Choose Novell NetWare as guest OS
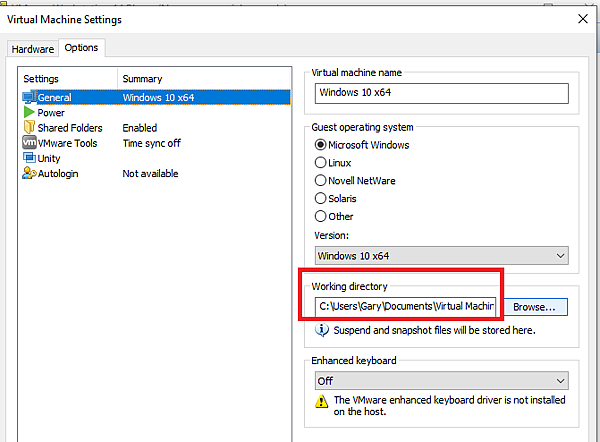The height and width of the screenshot is (442, 600). 320,180
